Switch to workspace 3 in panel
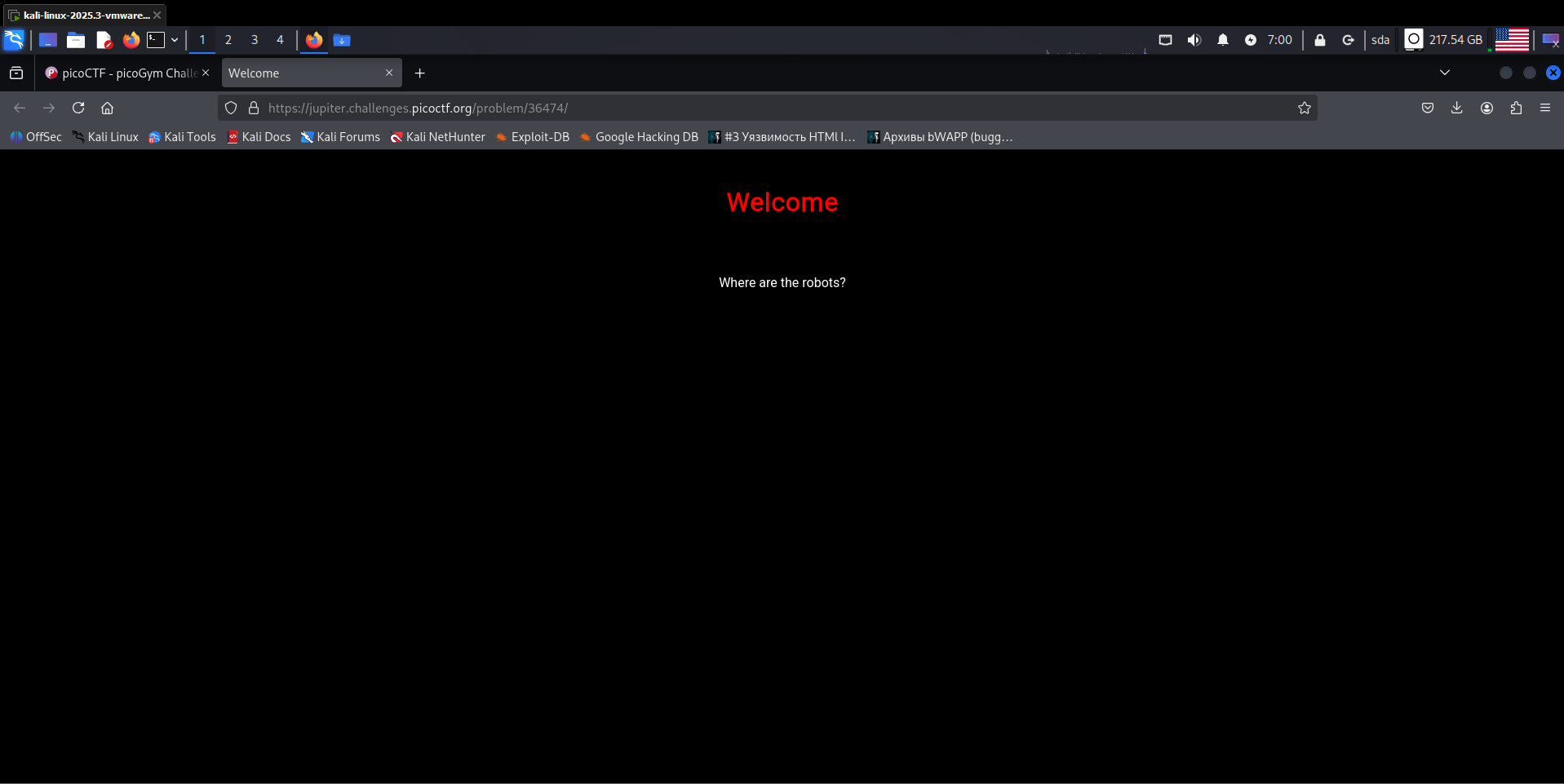This screenshot has width=1564, height=784. pyautogui.click(x=255, y=40)
